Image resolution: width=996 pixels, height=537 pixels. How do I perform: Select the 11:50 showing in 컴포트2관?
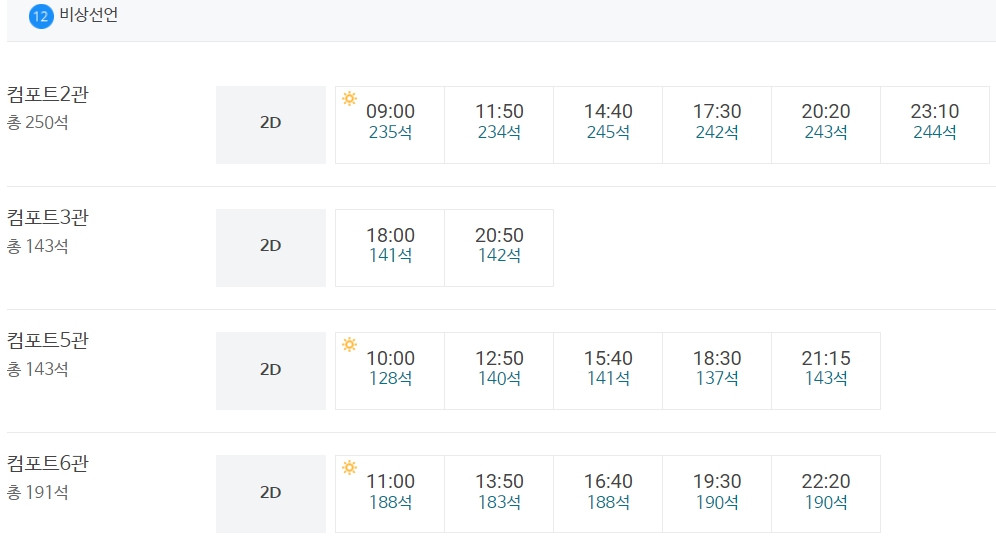point(499,125)
